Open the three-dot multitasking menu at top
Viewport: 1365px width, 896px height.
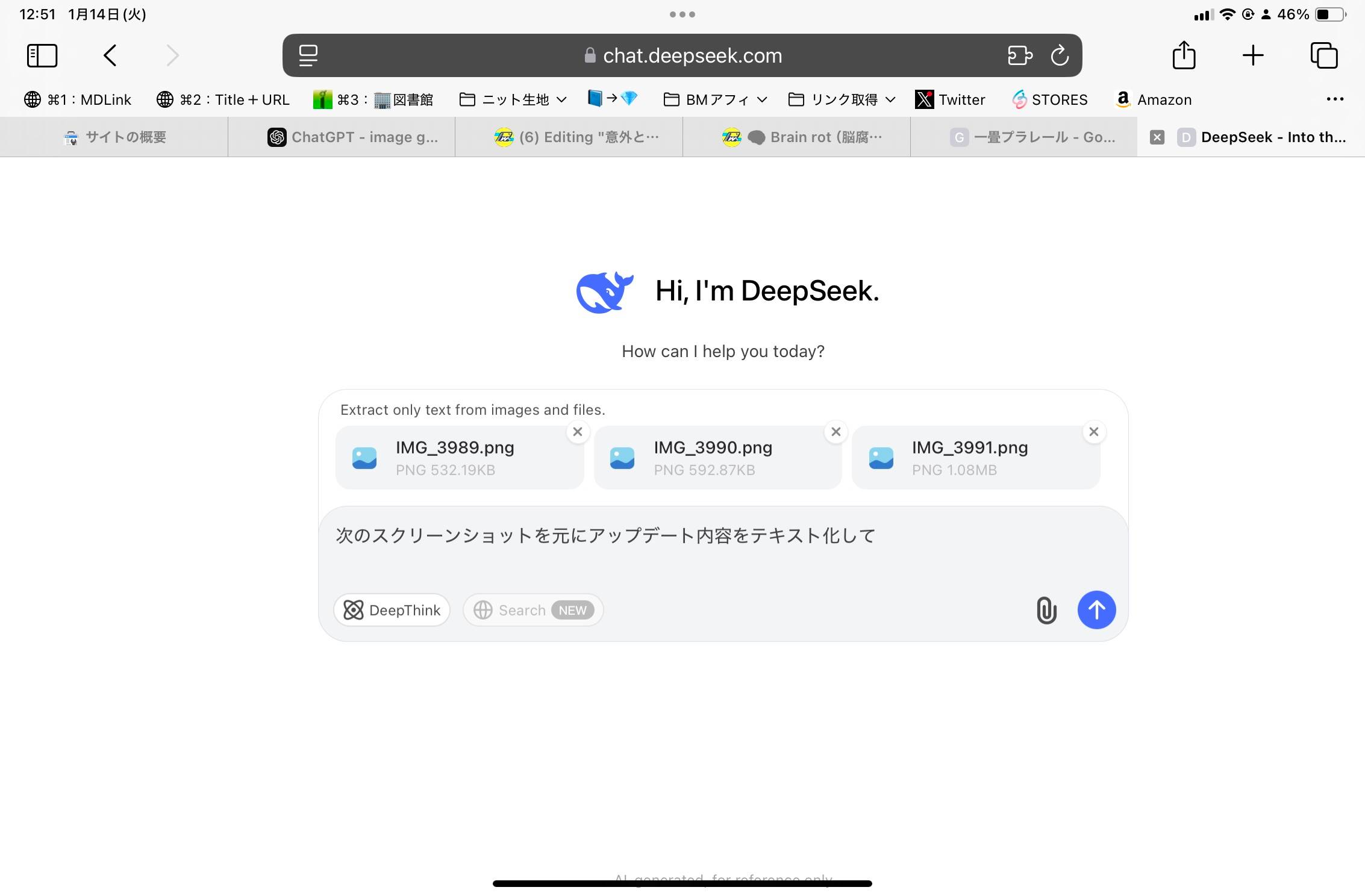(x=682, y=14)
